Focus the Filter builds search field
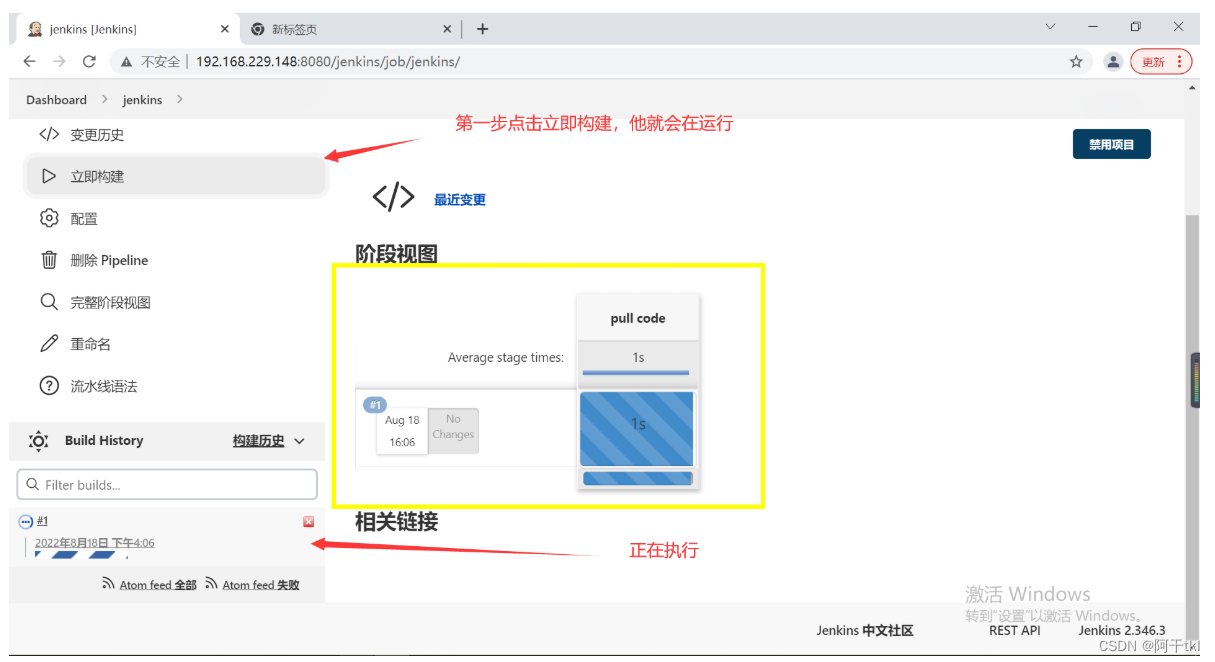Screen dimensions: 1215x662 (167, 485)
